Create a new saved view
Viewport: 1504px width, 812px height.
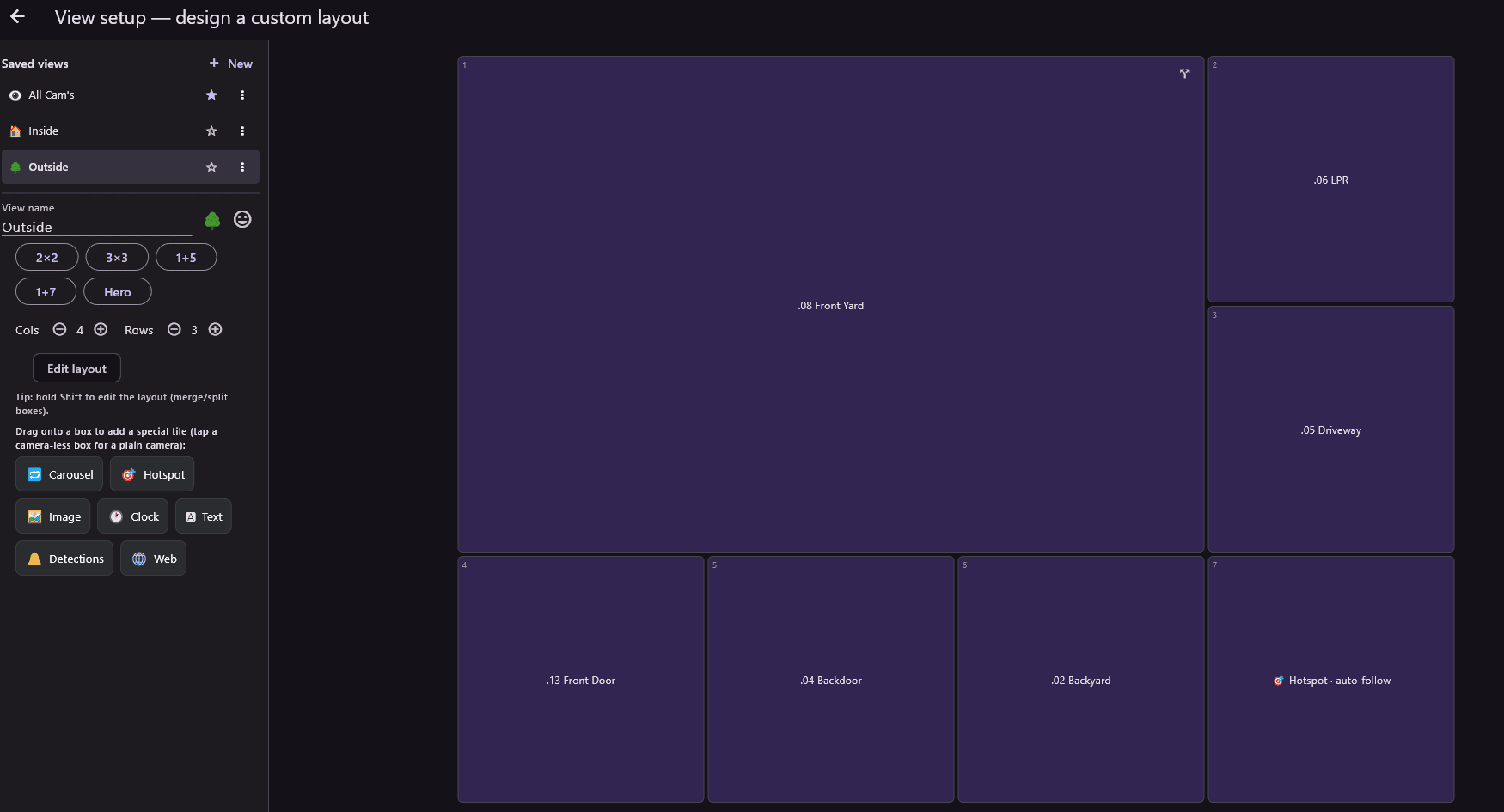[x=231, y=64]
